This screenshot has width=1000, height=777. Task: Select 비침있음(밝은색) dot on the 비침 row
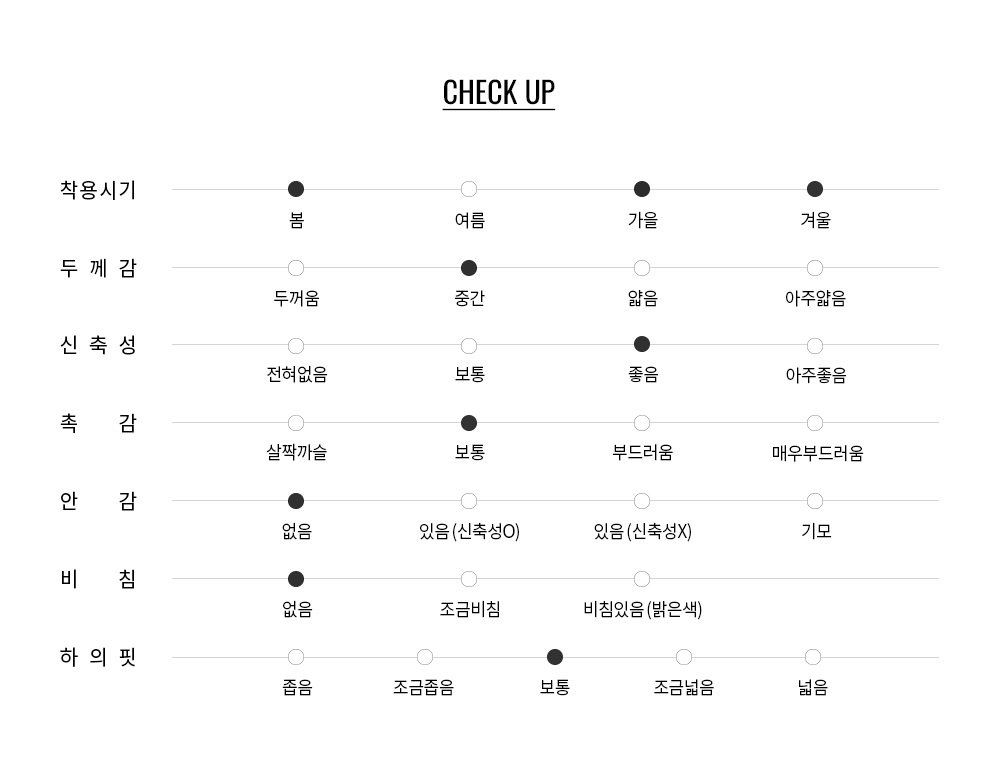tap(642, 579)
